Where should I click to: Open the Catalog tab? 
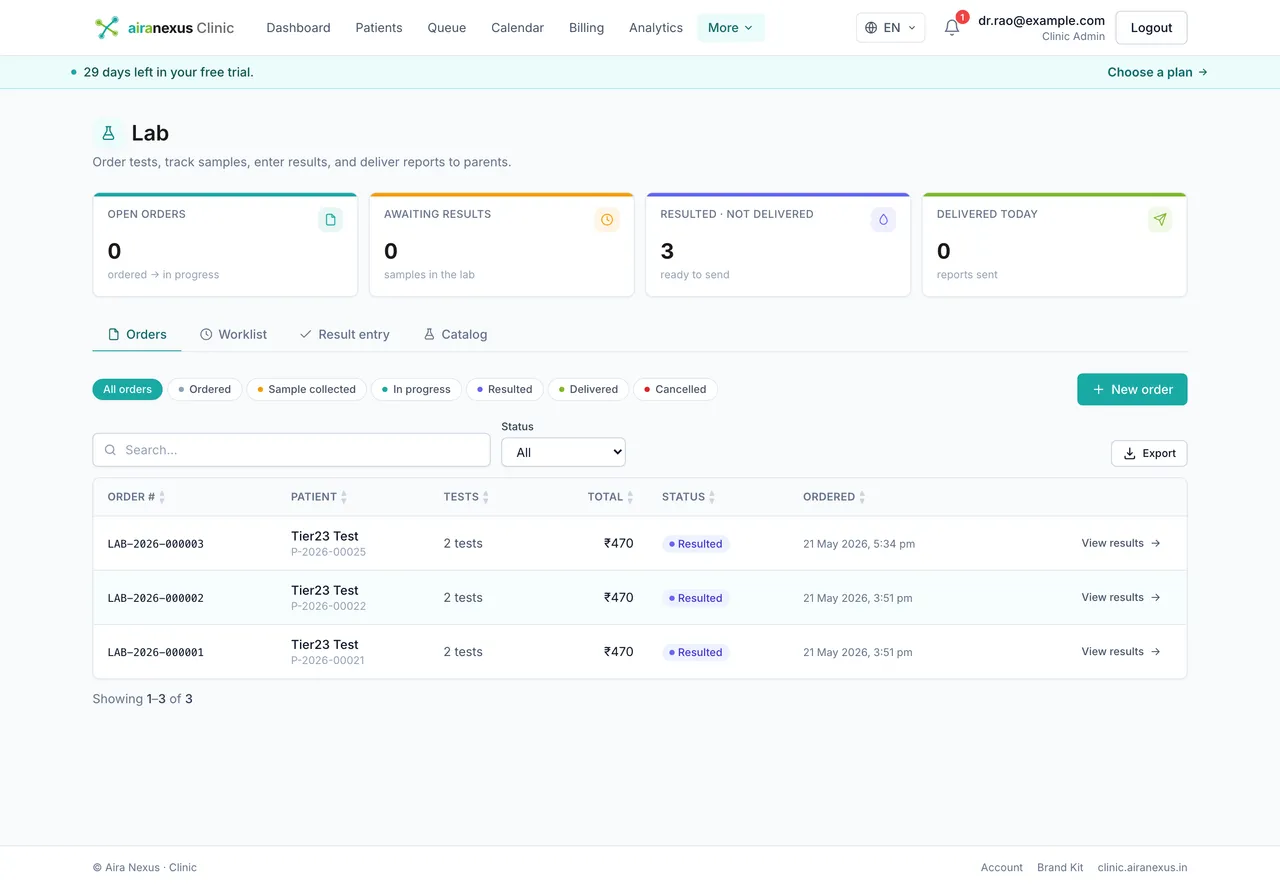tap(455, 334)
